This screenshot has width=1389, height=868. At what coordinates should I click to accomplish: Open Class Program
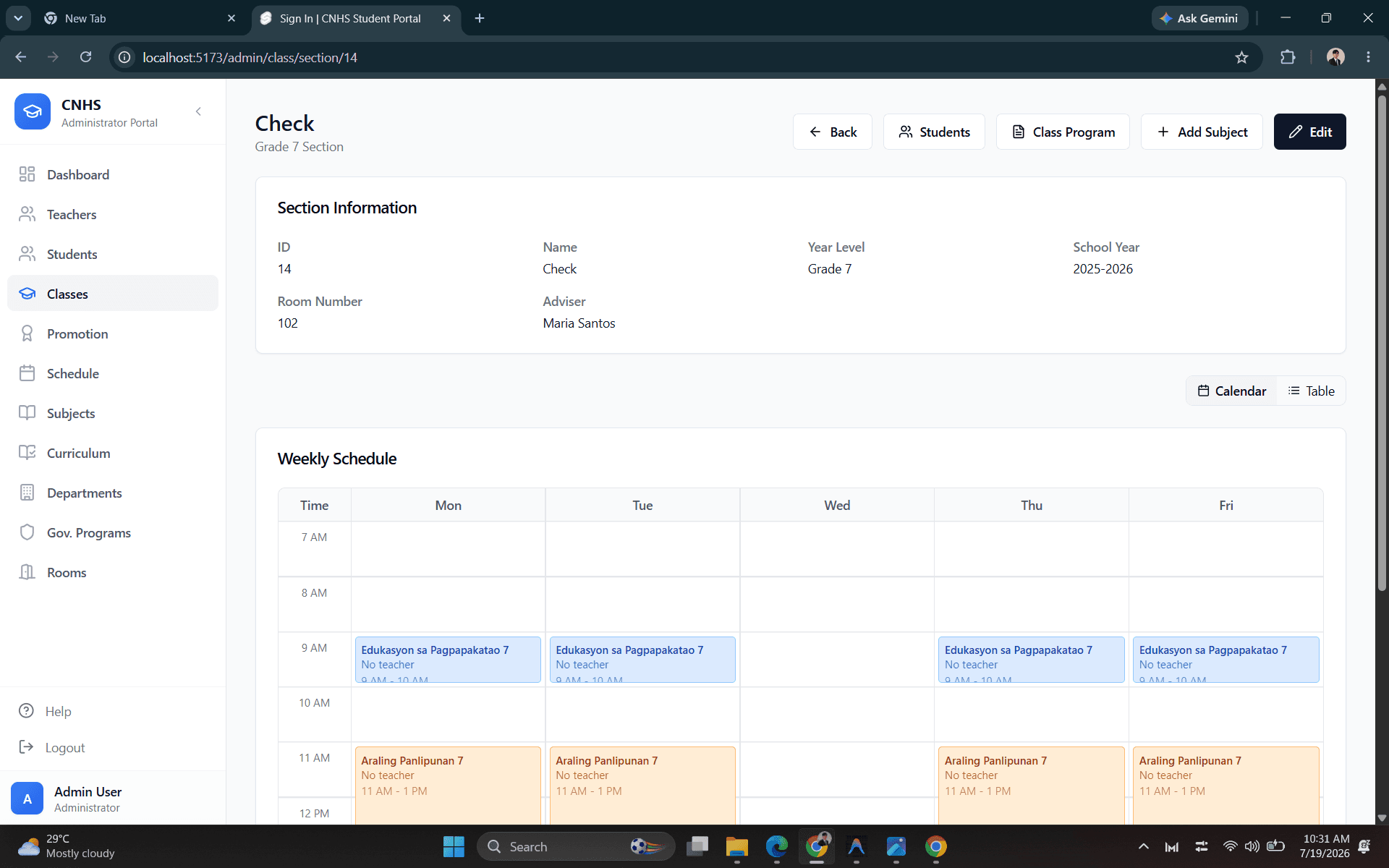click(1063, 132)
